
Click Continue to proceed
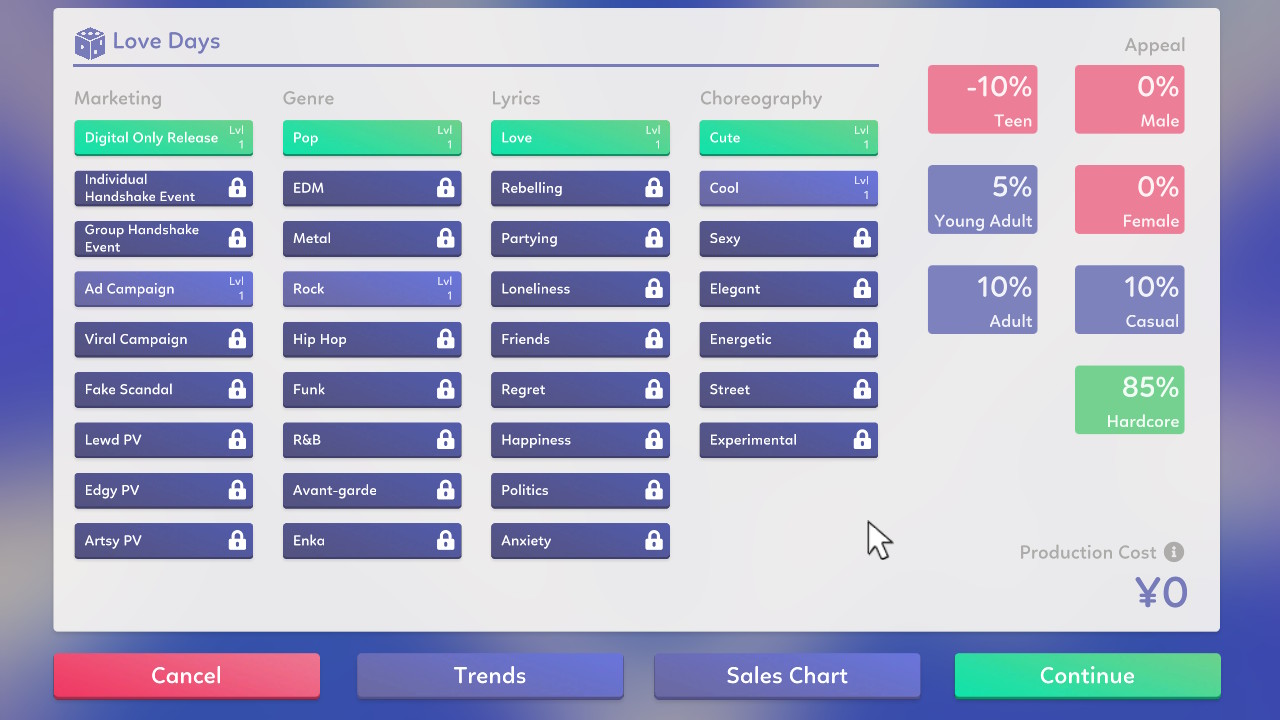click(x=1088, y=675)
